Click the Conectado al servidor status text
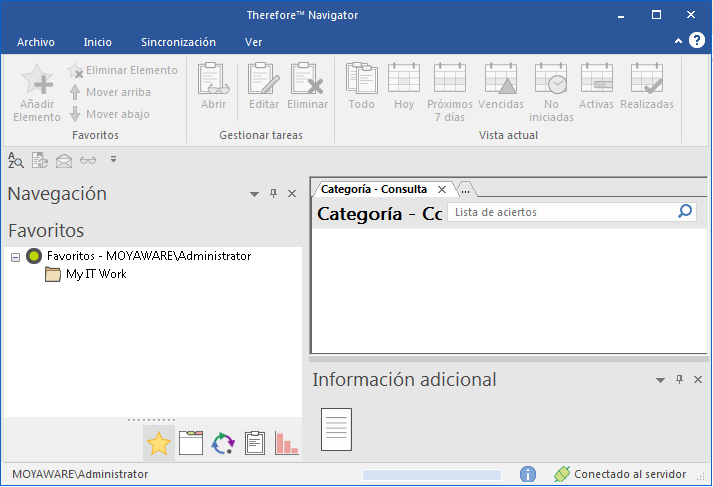Screen dimensions: 713x487 tap(630, 474)
